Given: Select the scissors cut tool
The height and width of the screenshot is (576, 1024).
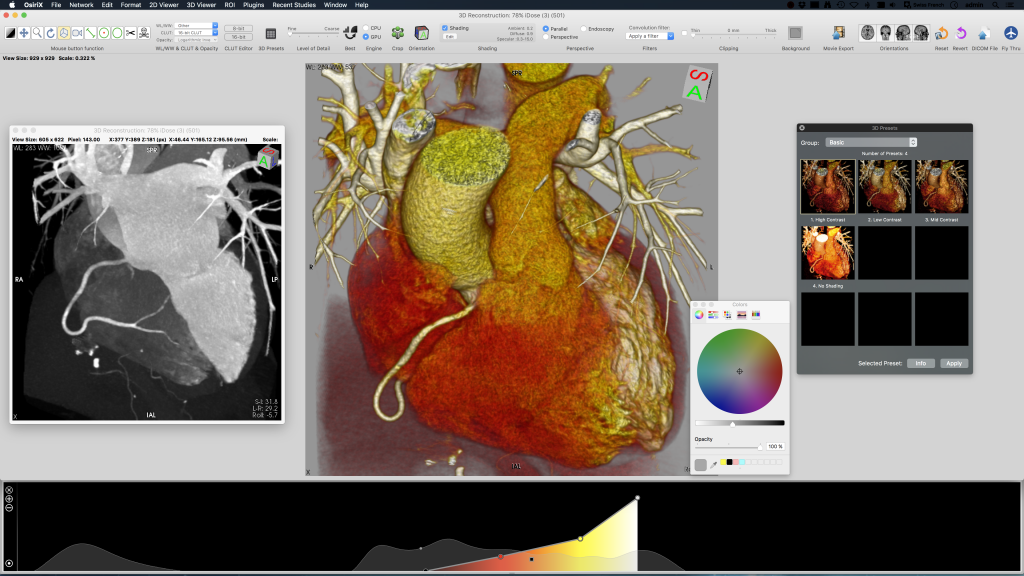Looking at the screenshot, I should (130, 33).
